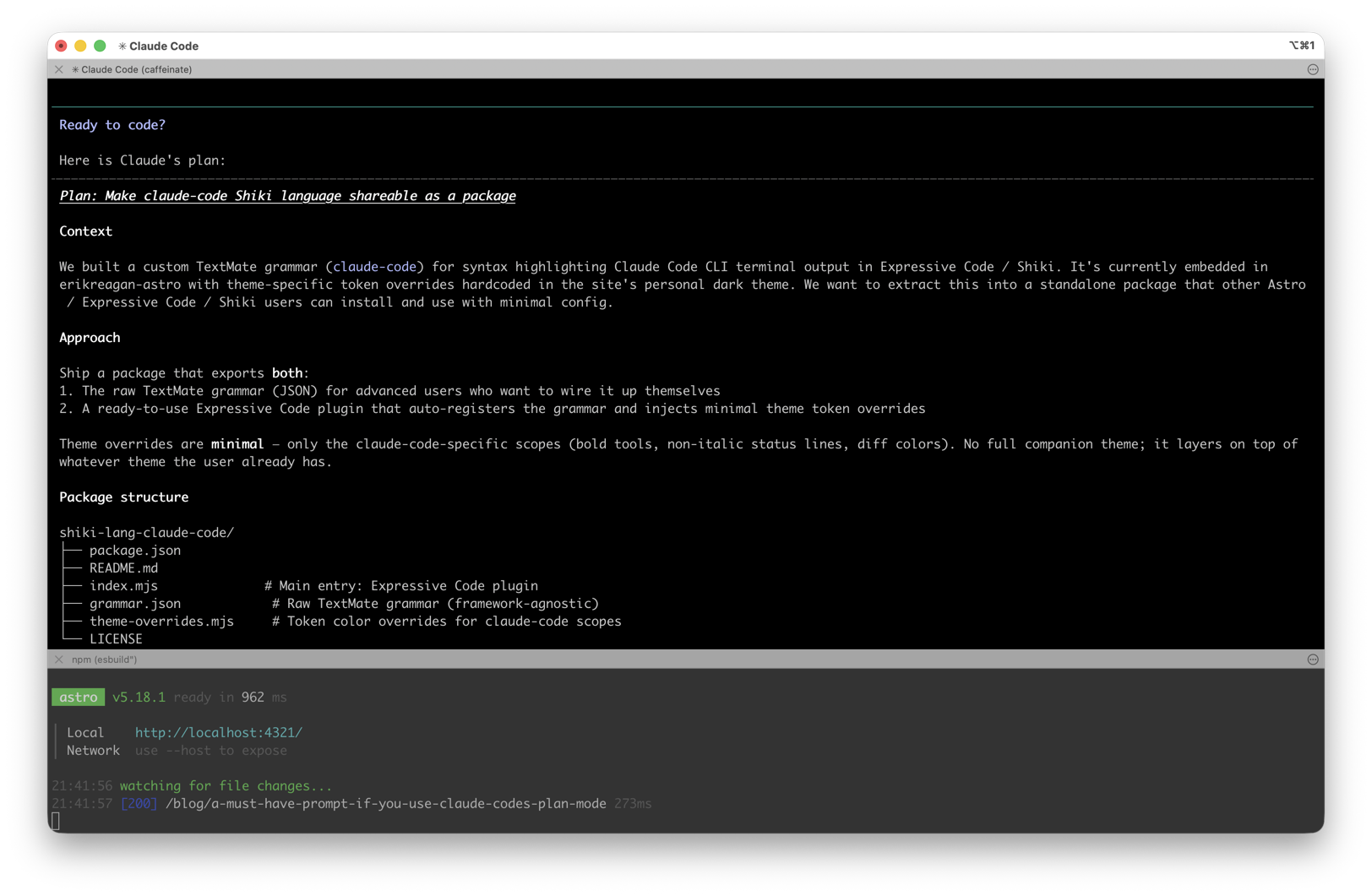Click the red close window button
1372x896 pixels.
(x=62, y=46)
